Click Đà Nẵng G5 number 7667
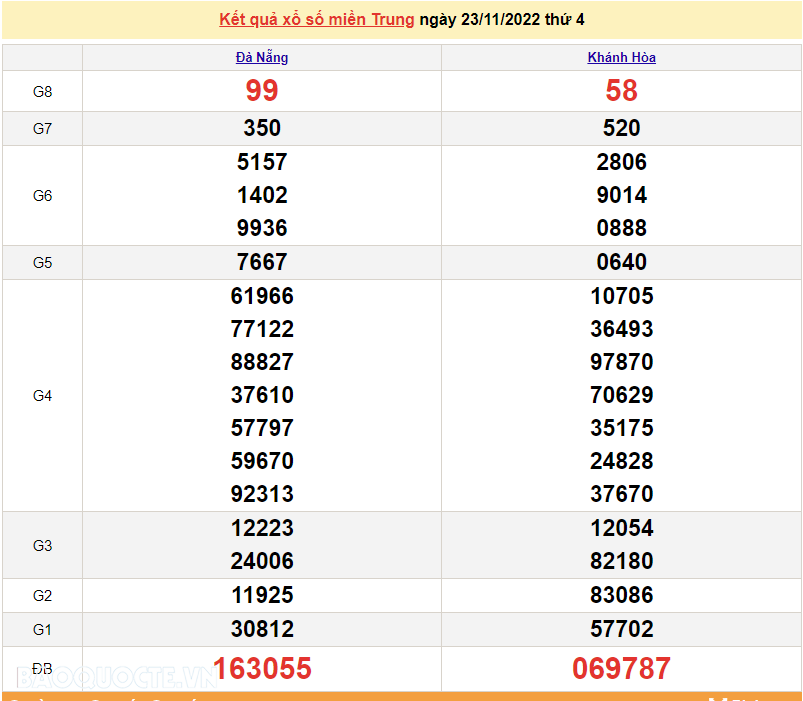The image size is (803, 701). pyautogui.click(x=262, y=262)
